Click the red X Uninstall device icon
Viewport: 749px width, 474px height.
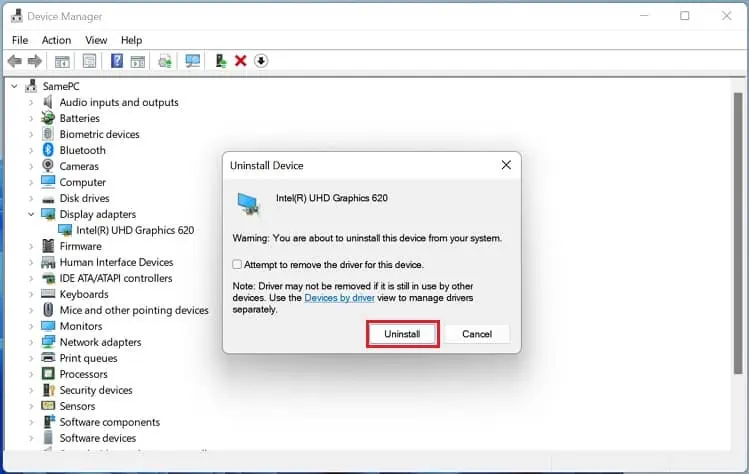pos(241,61)
